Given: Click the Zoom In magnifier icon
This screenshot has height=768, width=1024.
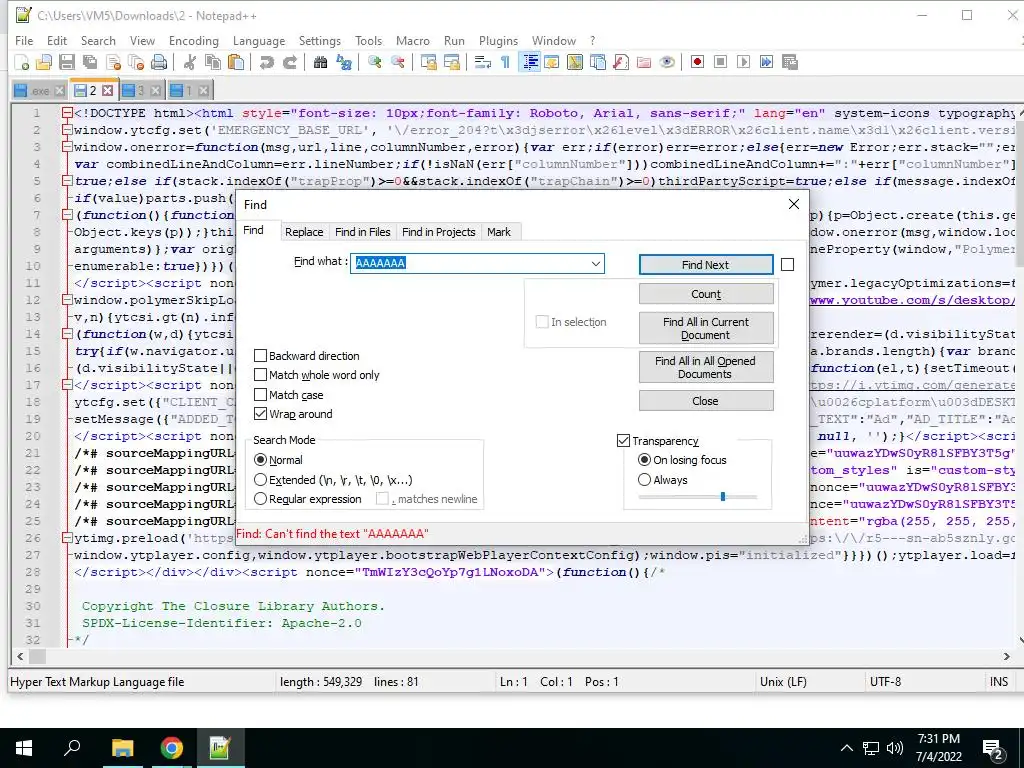Looking at the screenshot, I should tap(375, 62).
